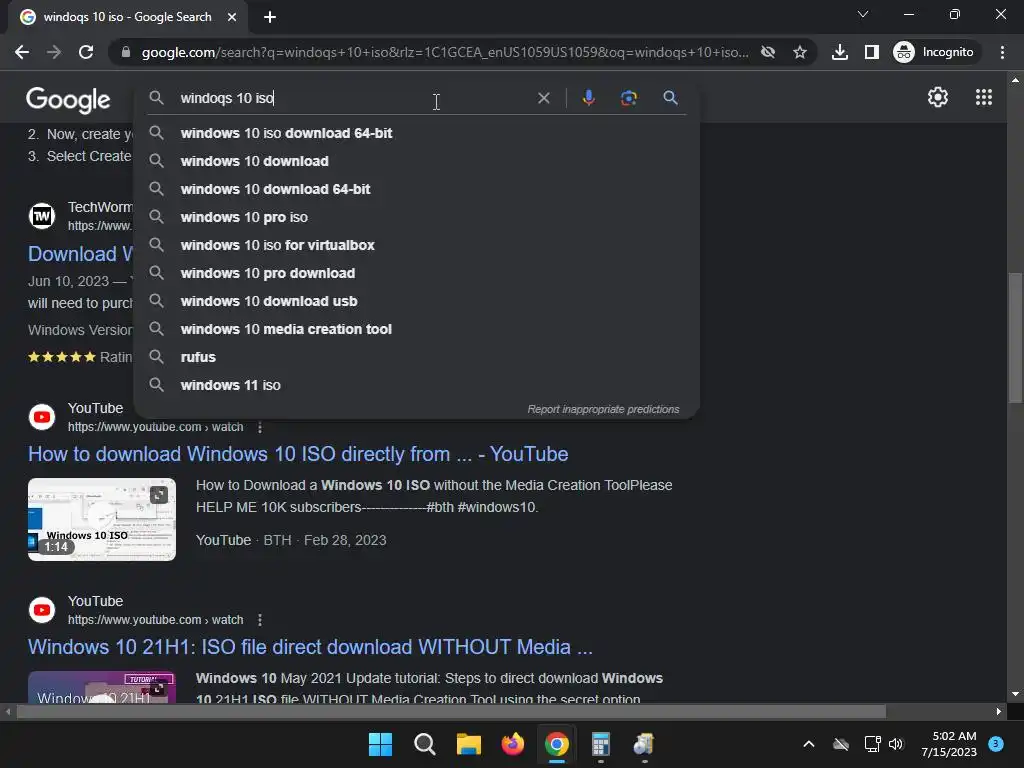Image resolution: width=1024 pixels, height=768 pixels.
Task: Open volume control in system tray
Action: (x=896, y=744)
